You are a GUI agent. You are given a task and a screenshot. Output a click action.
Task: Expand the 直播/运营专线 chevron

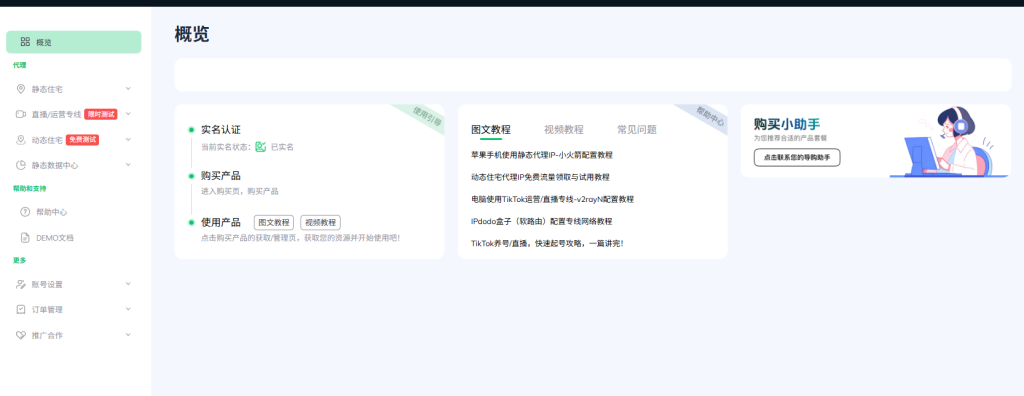(128, 114)
